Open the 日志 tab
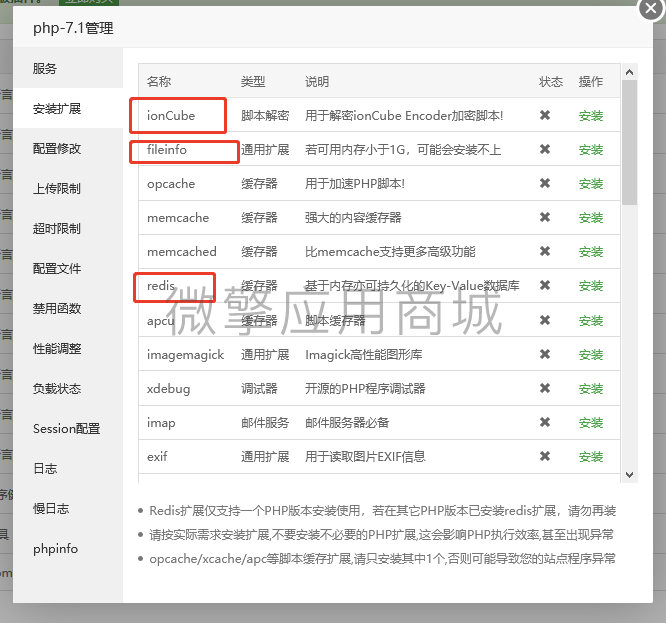The height and width of the screenshot is (623, 666). pyautogui.click(x=68, y=468)
